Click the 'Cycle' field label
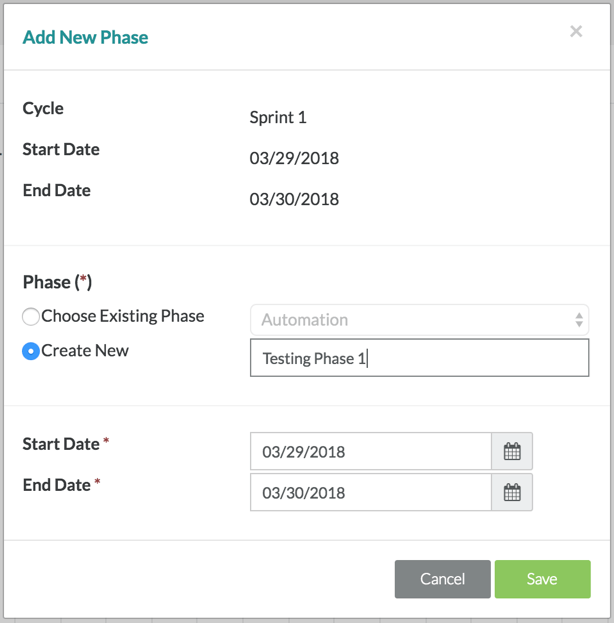Screen dimensions: 614x623 coord(43,108)
